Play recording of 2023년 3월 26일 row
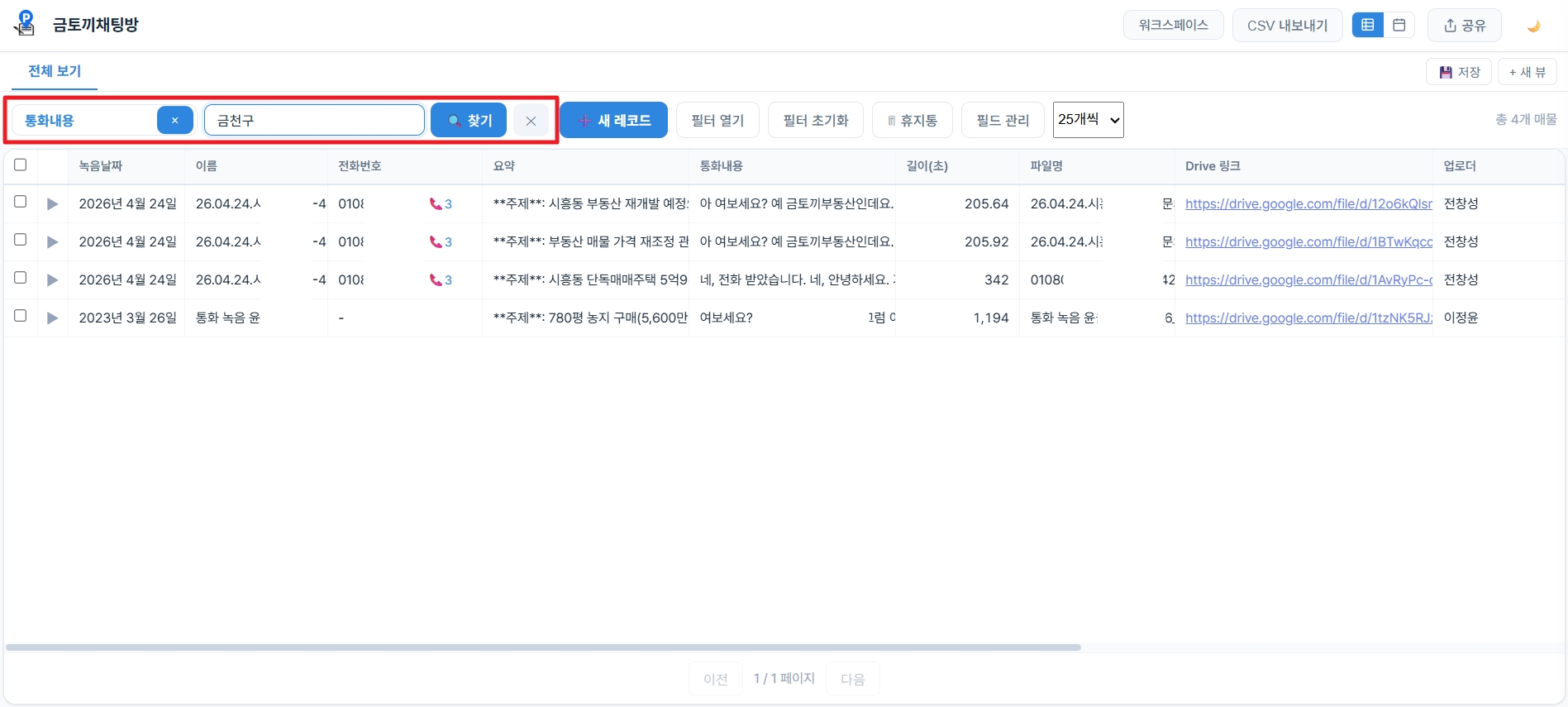This screenshot has height=707, width=1568. click(52, 318)
